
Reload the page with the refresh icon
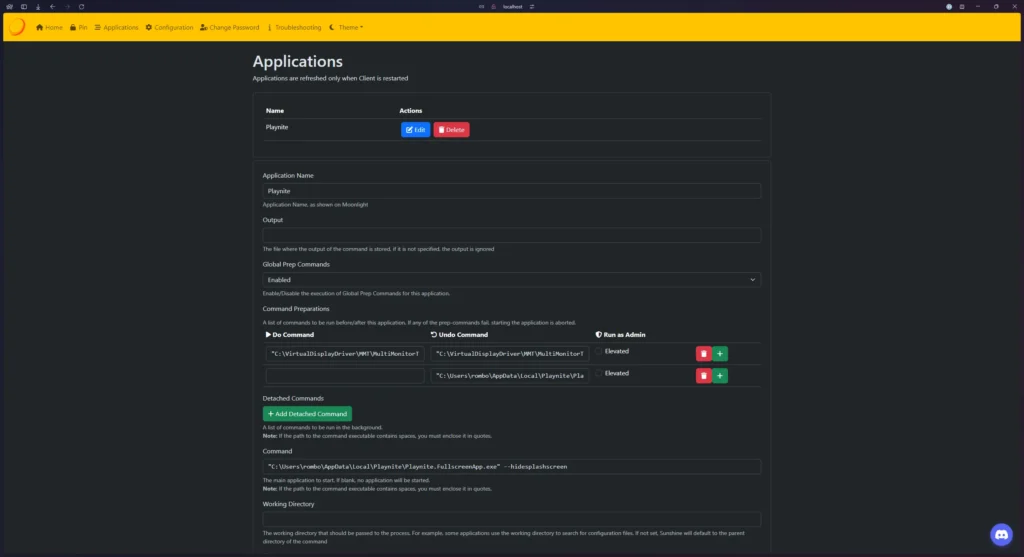82,7
